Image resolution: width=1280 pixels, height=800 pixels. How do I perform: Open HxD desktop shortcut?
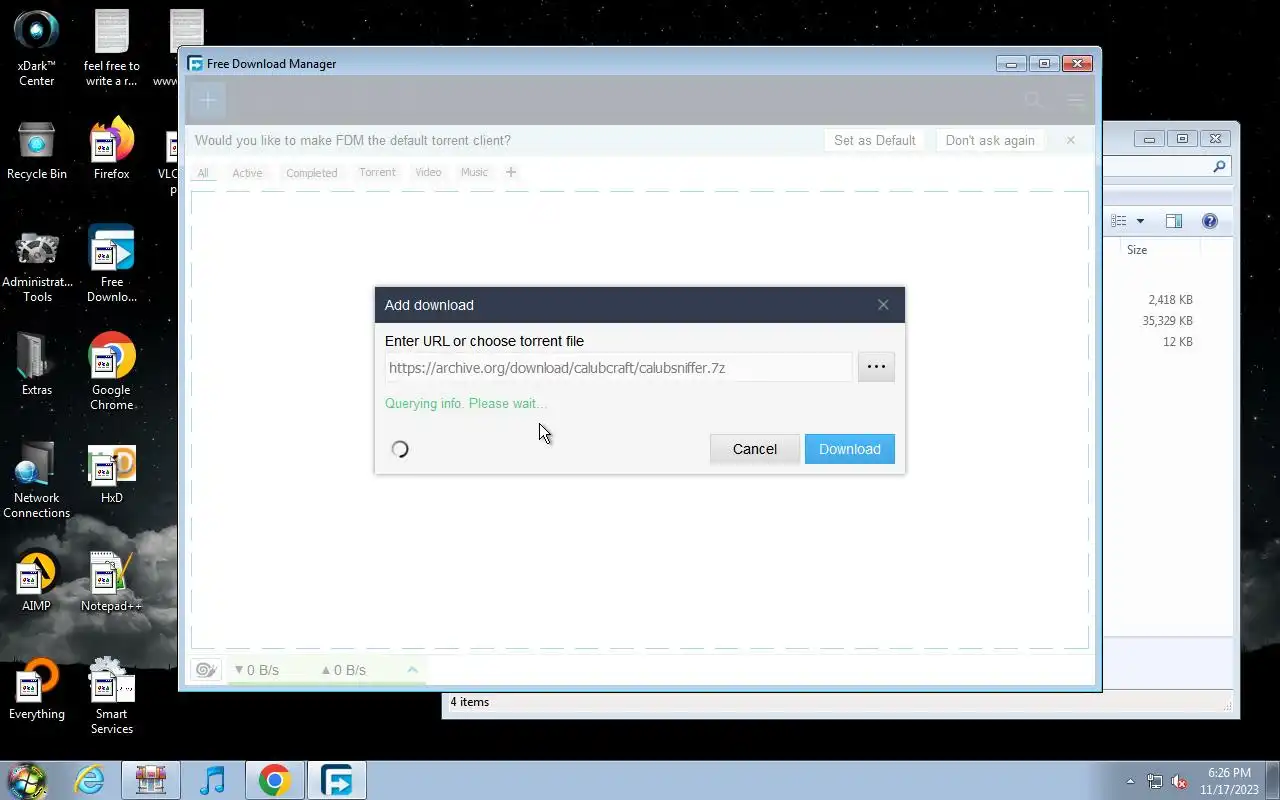click(112, 474)
